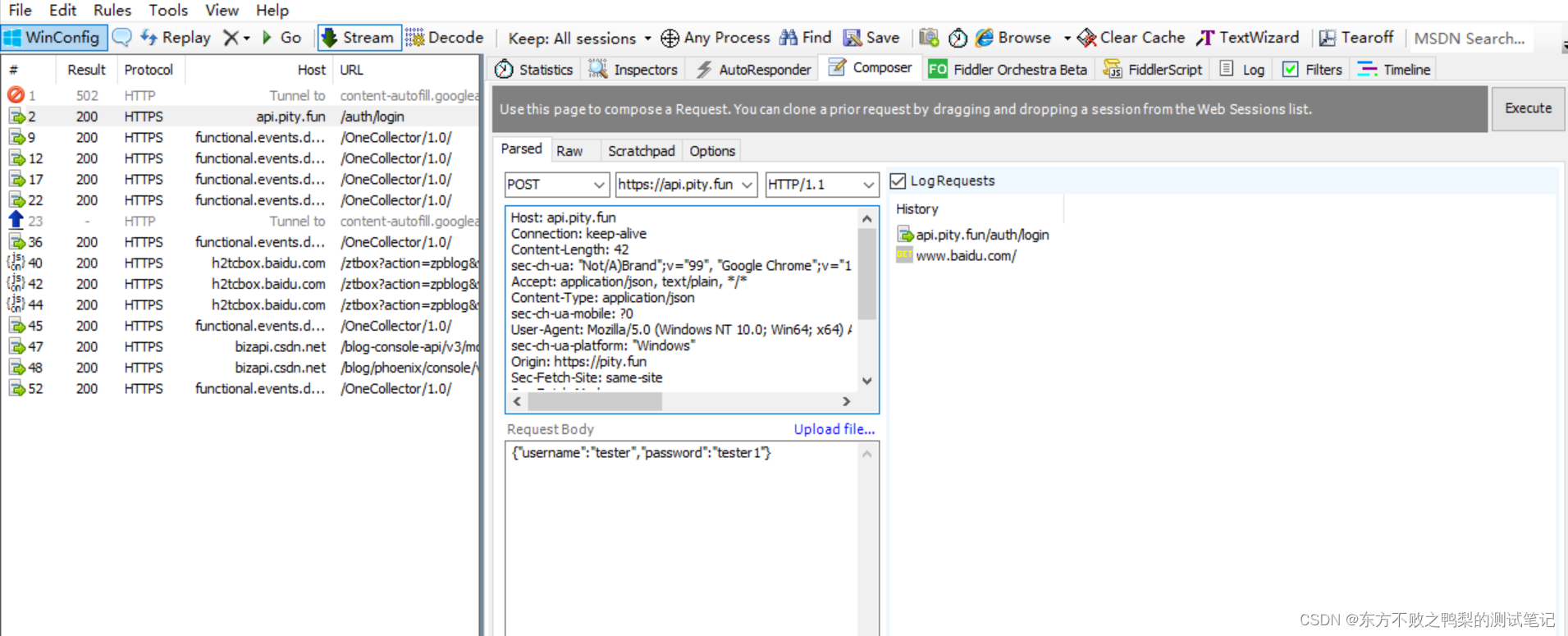Switch to the Inspectors tab

pos(633,70)
